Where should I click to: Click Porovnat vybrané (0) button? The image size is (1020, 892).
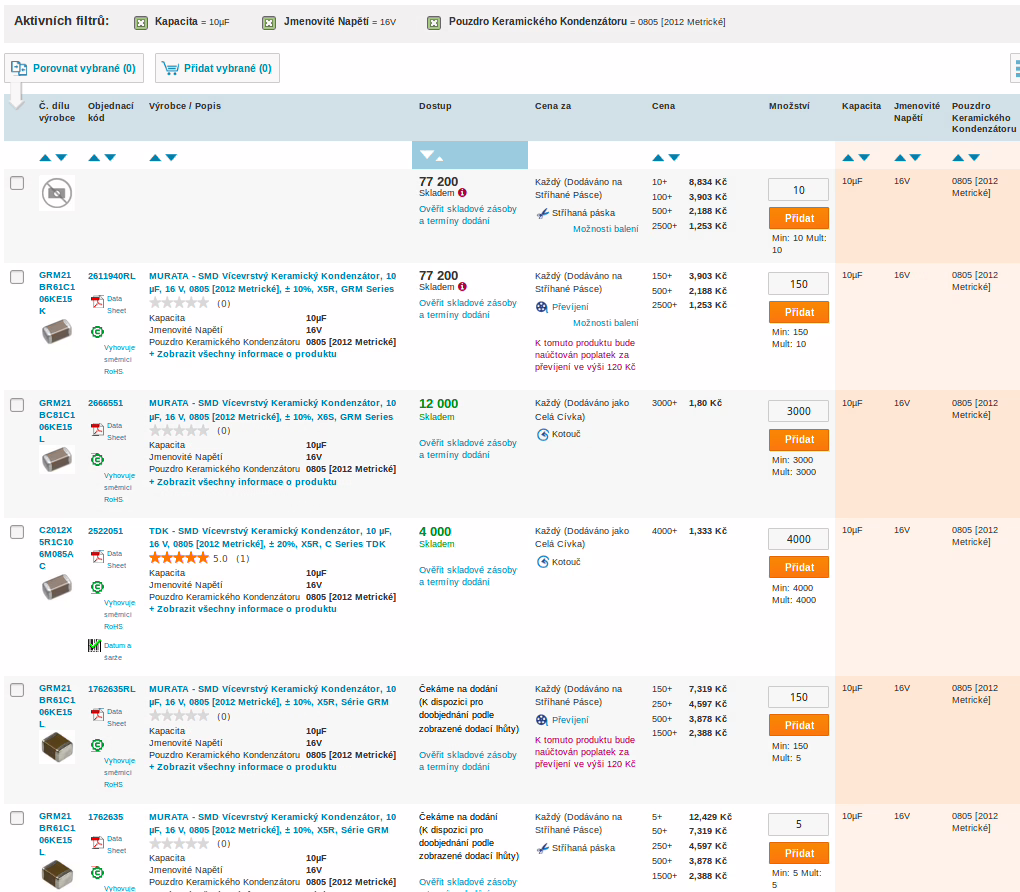[75, 68]
